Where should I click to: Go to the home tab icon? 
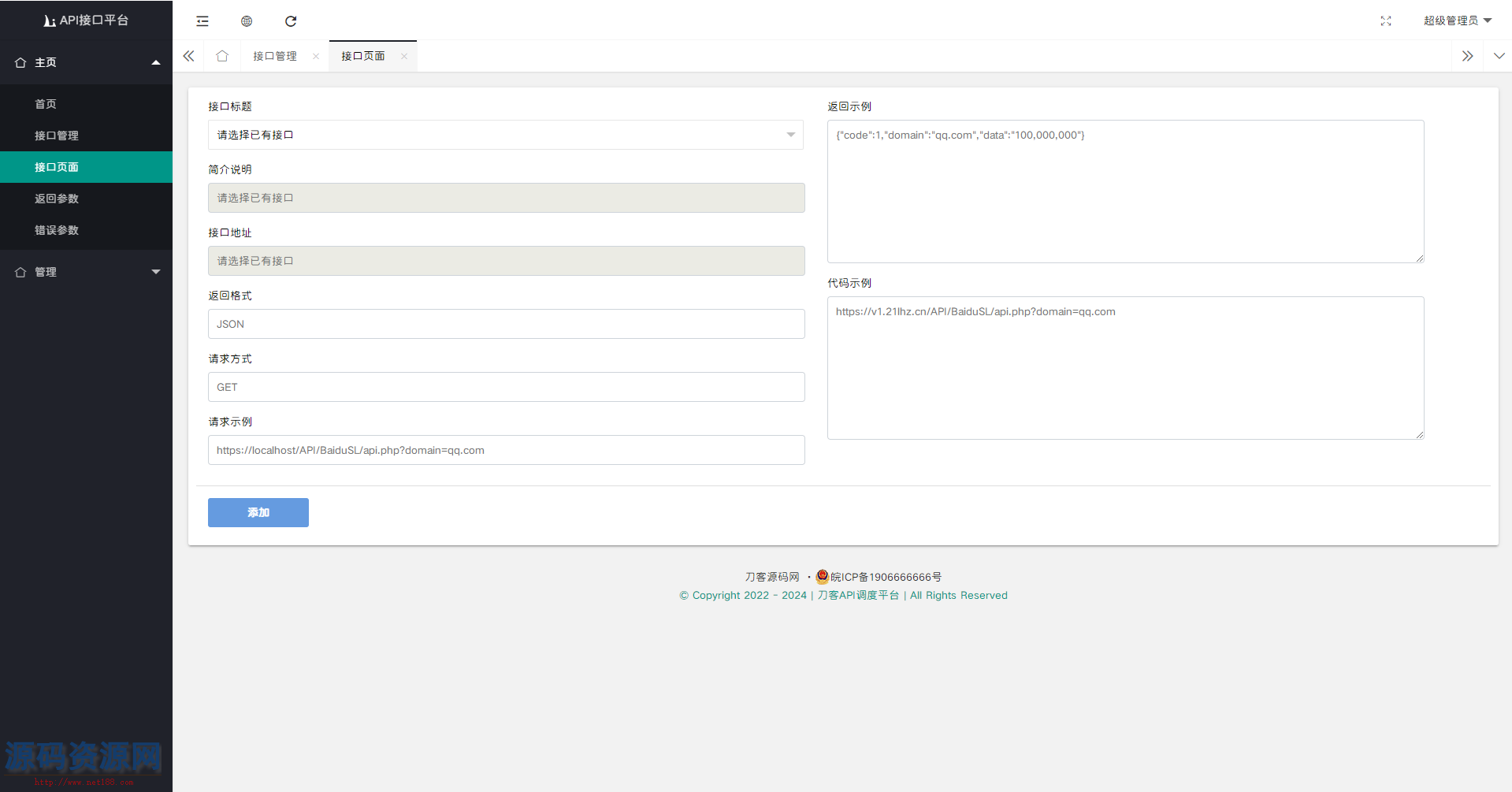tap(222, 56)
